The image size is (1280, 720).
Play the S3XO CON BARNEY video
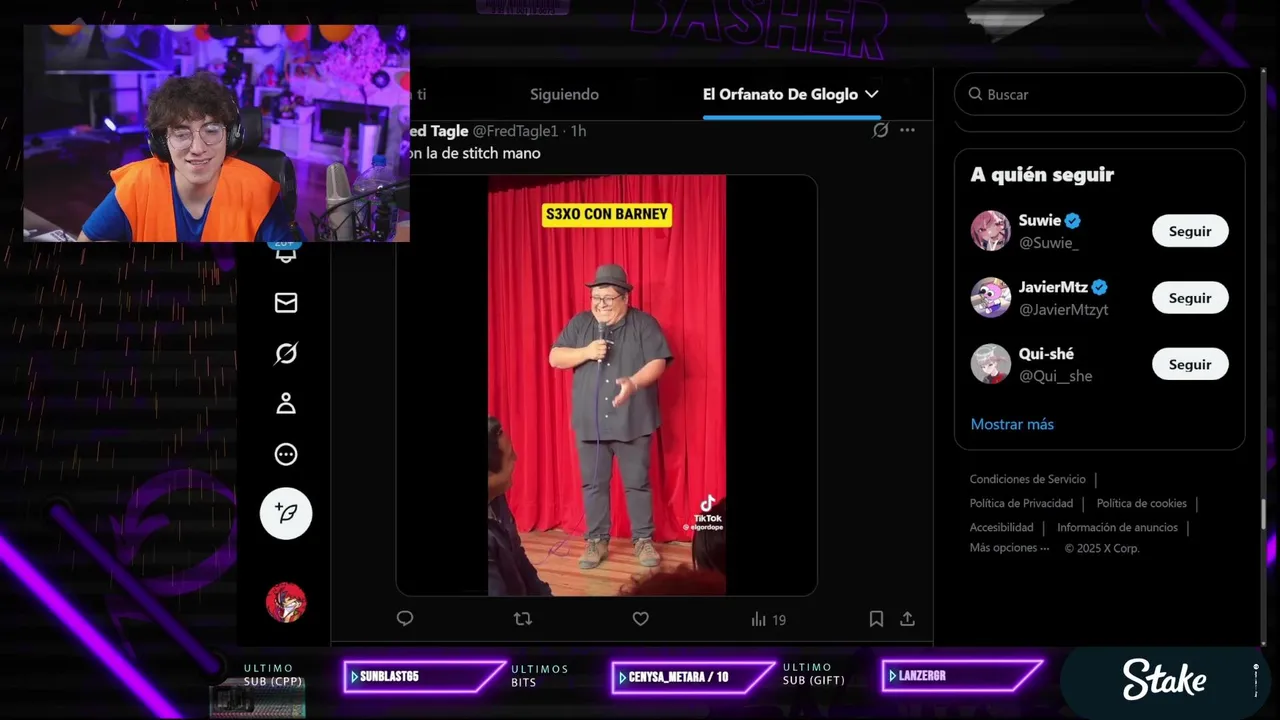607,385
